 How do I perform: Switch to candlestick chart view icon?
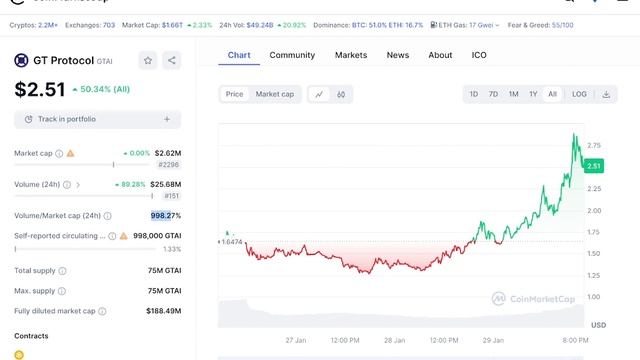click(341, 94)
